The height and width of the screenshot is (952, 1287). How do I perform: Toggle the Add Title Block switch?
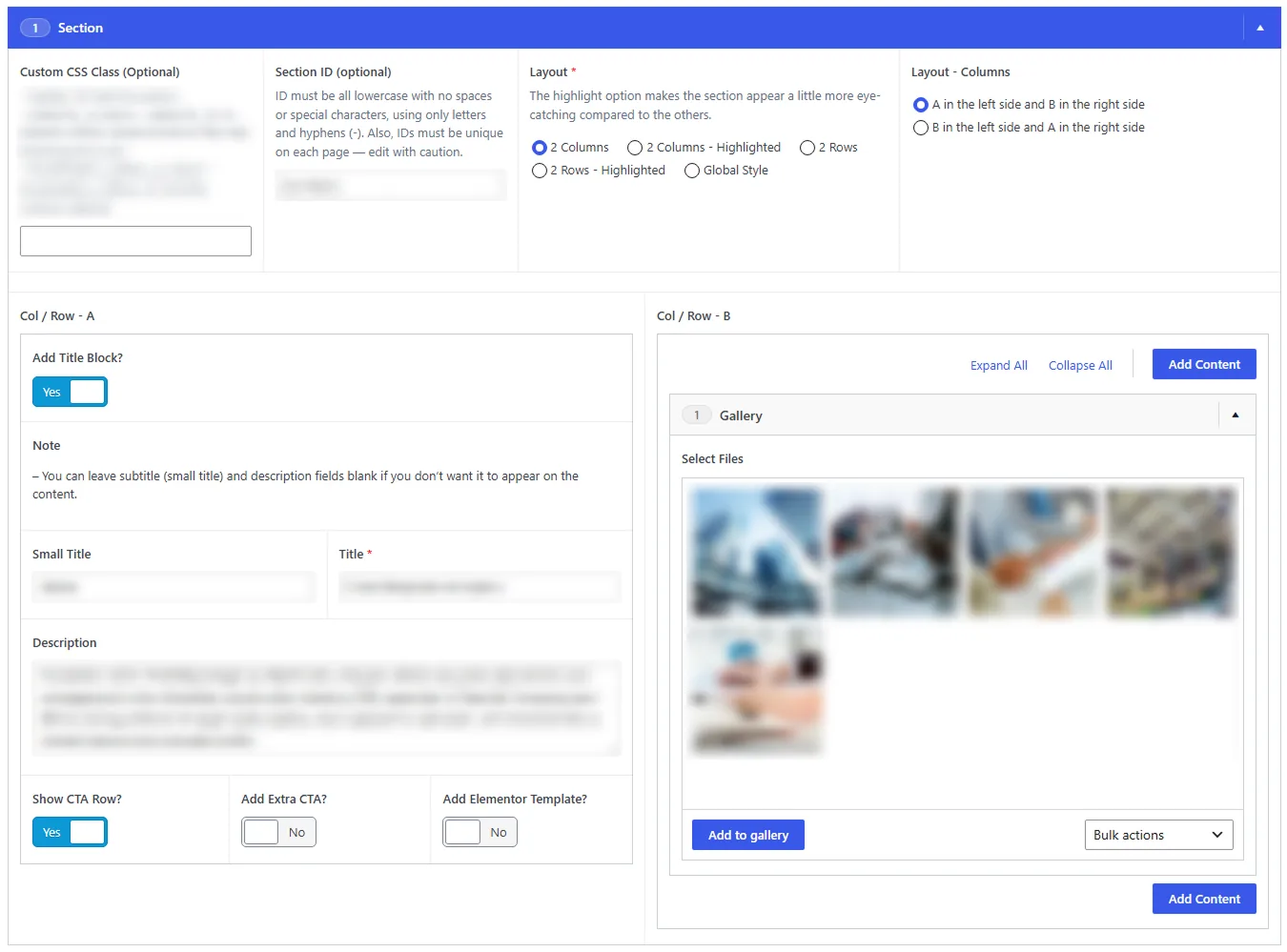coord(70,392)
